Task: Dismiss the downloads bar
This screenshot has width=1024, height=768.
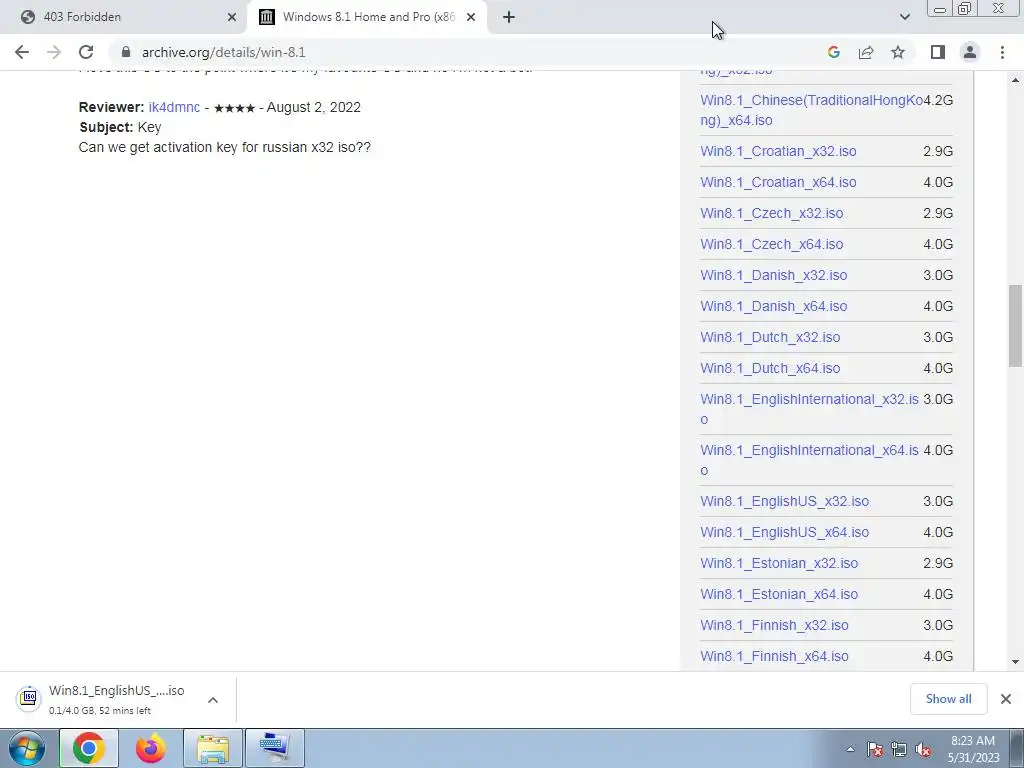Action: tap(1006, 699)
